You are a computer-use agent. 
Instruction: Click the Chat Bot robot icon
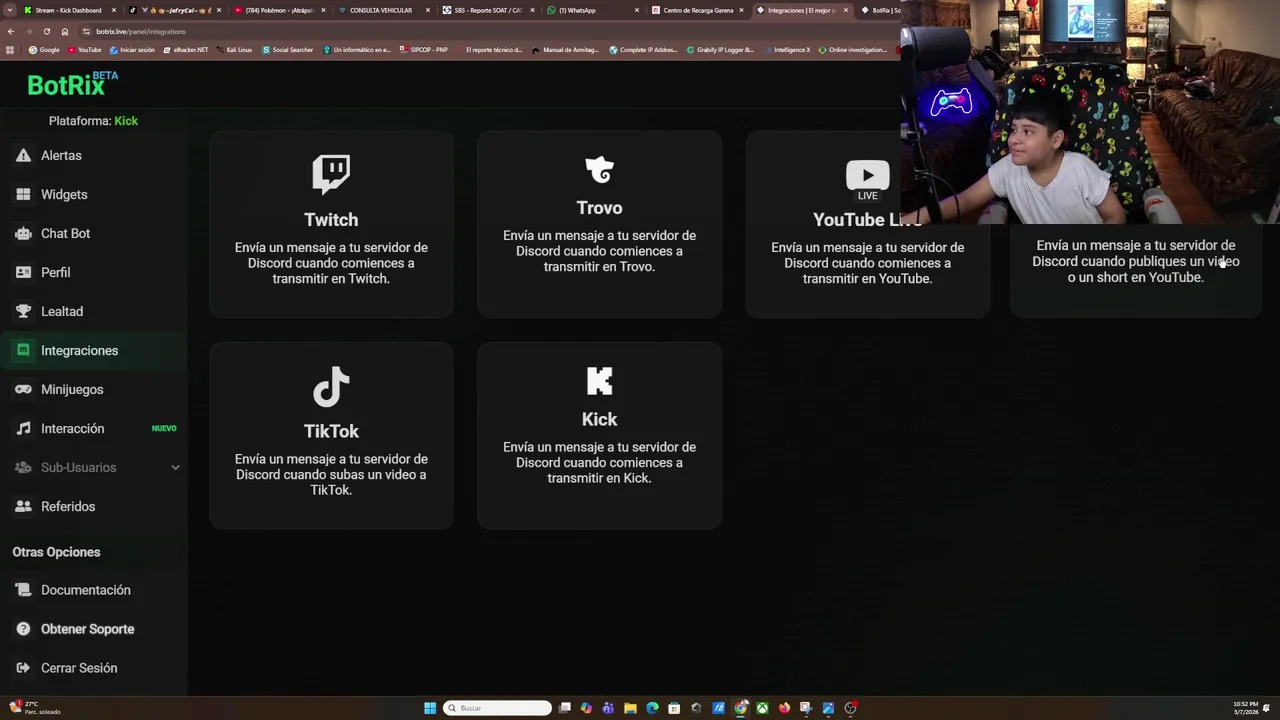click(23, 233)
